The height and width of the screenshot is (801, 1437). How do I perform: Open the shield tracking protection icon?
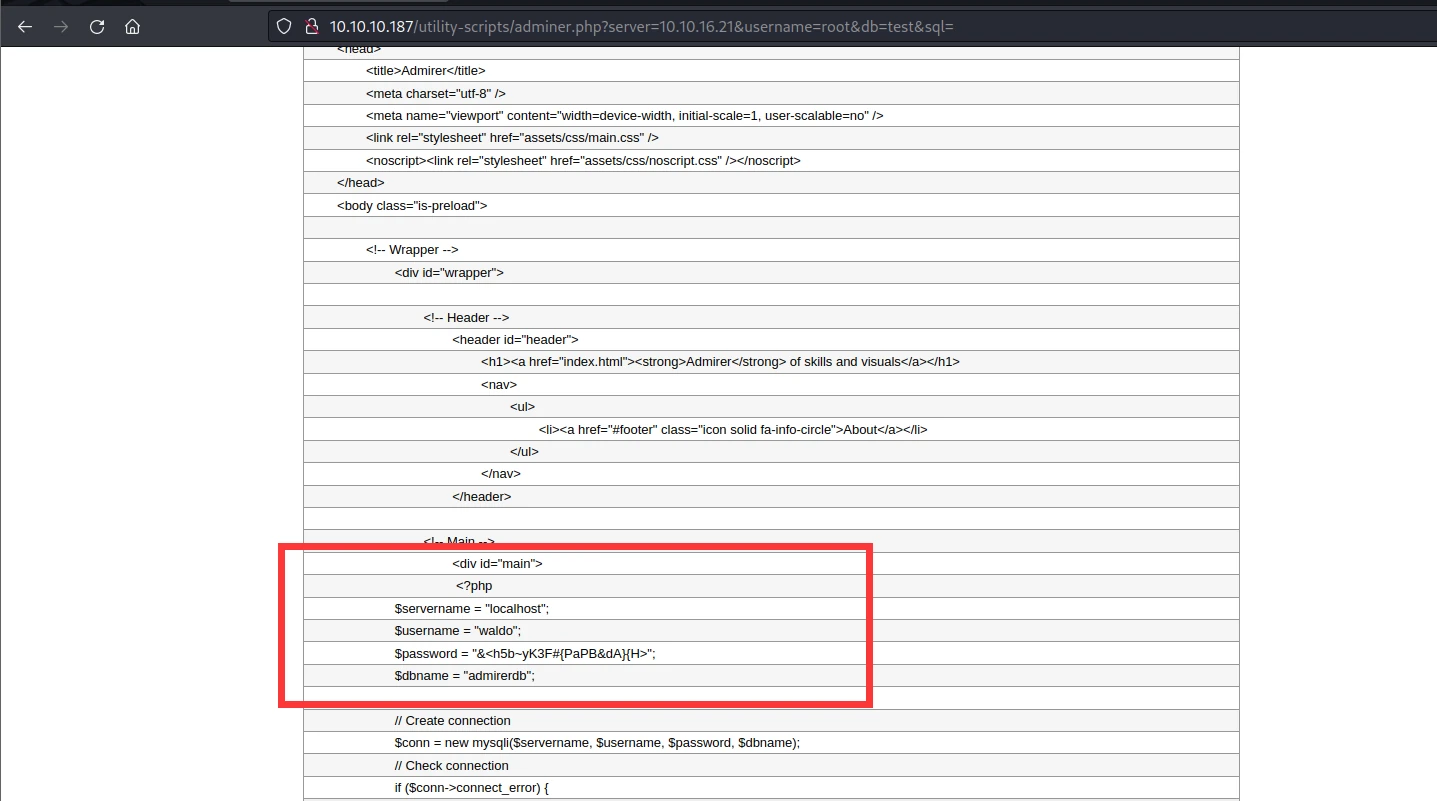coord(285,27)
